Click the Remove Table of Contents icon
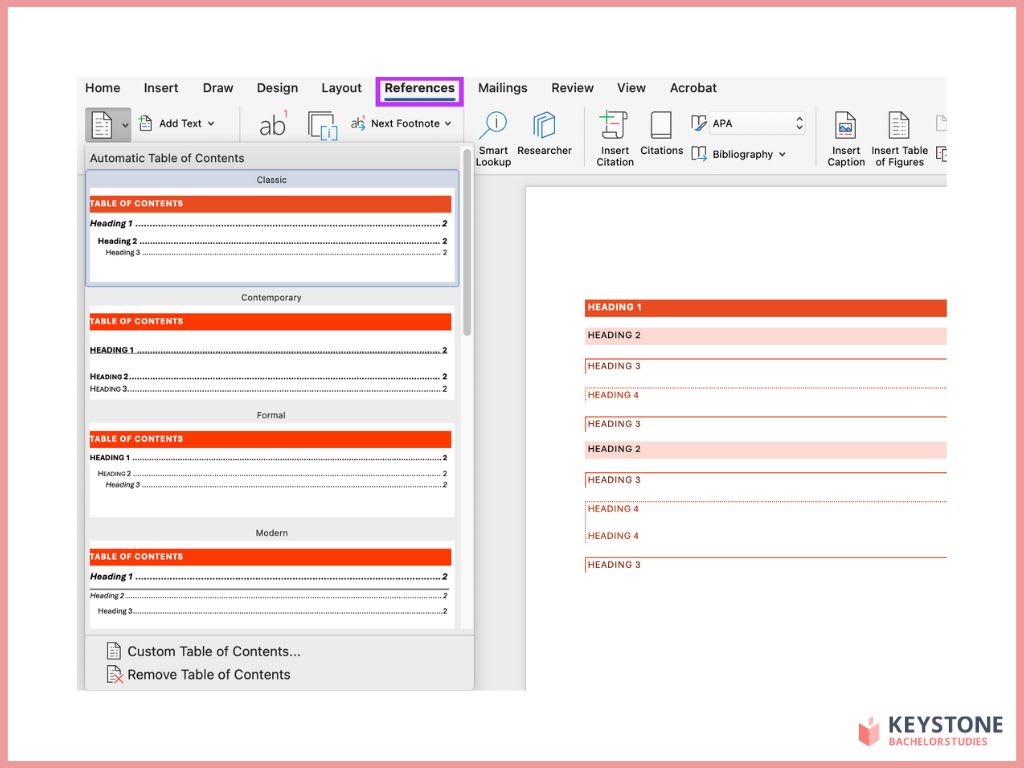Image resolution: width=1024 pixels, height=768 pixels. pos(114,675)
